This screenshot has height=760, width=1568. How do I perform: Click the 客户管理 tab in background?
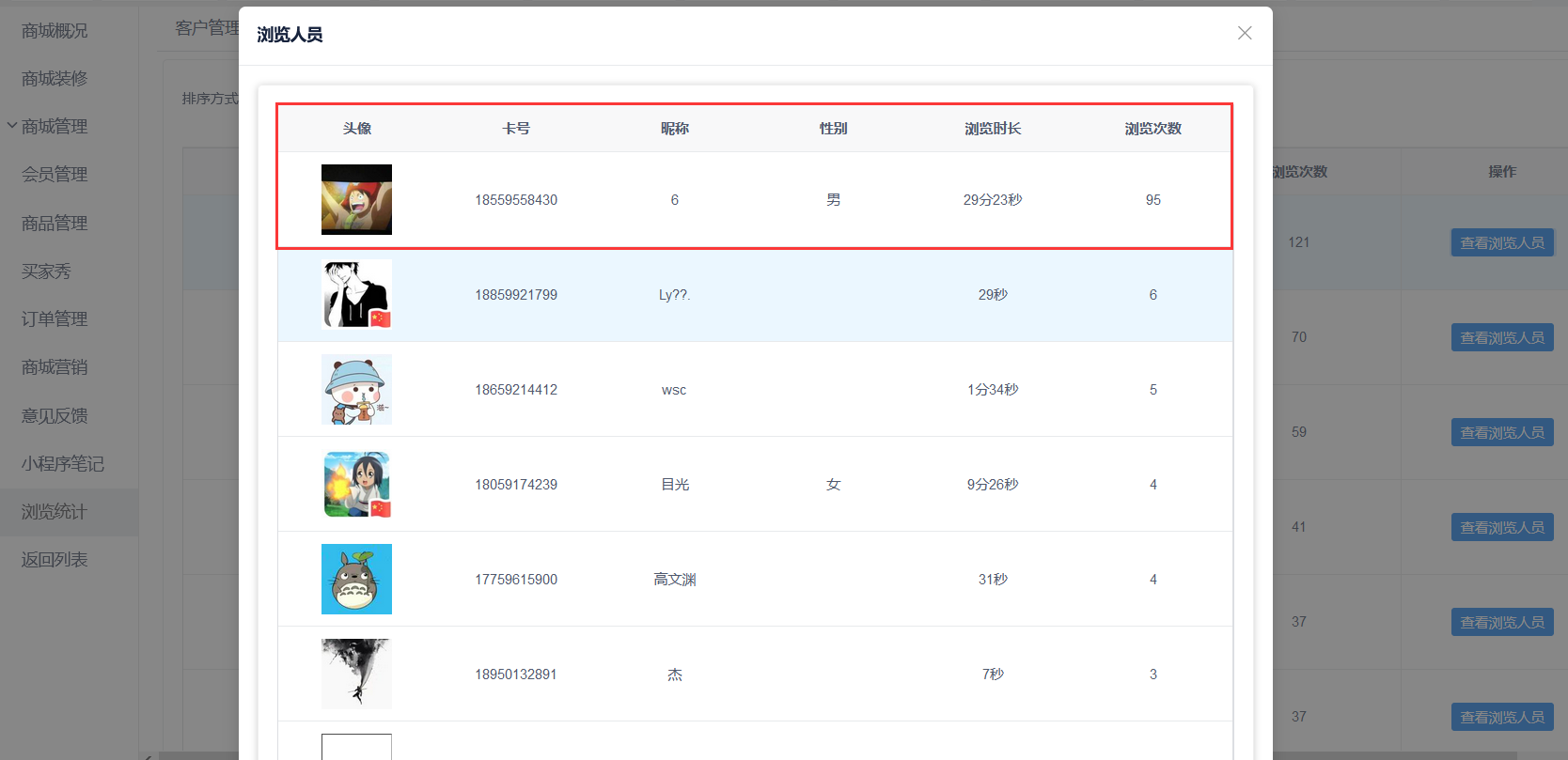coord(207,28)
